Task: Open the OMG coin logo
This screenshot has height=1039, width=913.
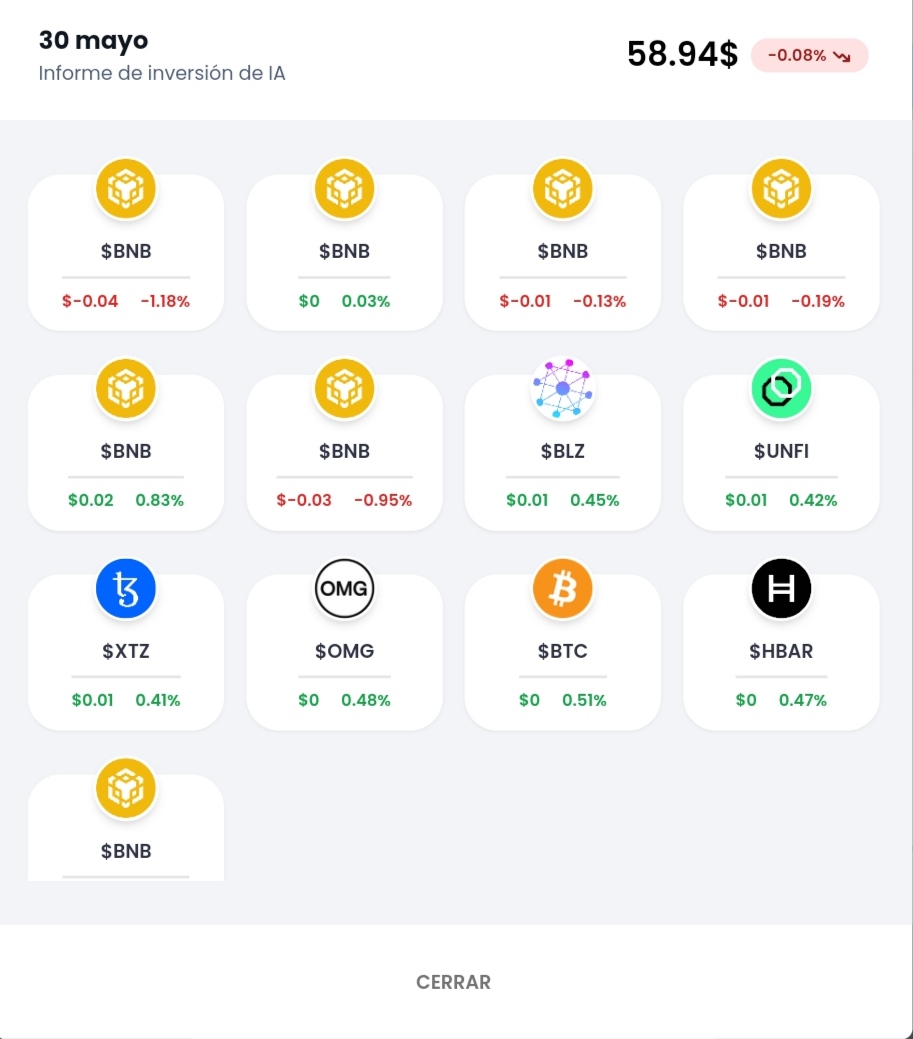Action: click(x=344, y=588)
